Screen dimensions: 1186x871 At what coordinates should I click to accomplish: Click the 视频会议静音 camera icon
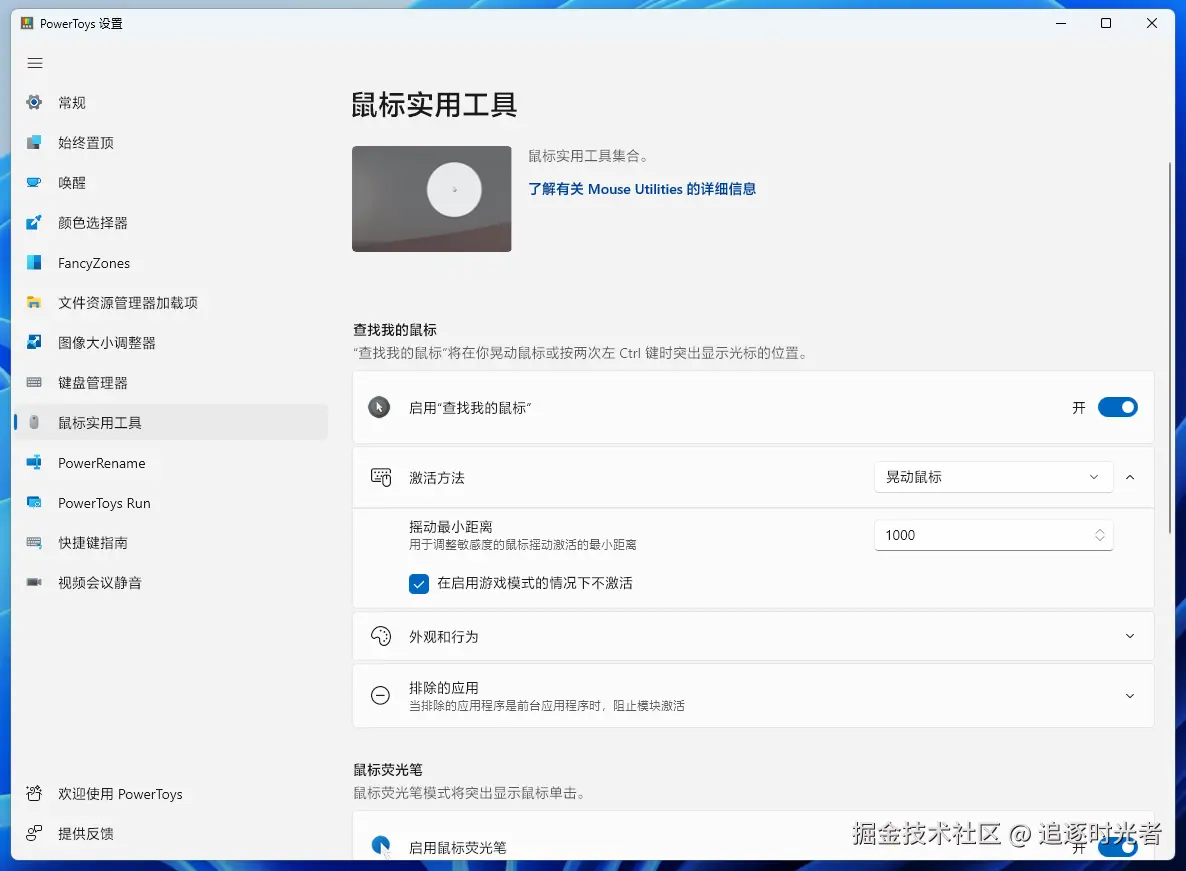[35, 583]
